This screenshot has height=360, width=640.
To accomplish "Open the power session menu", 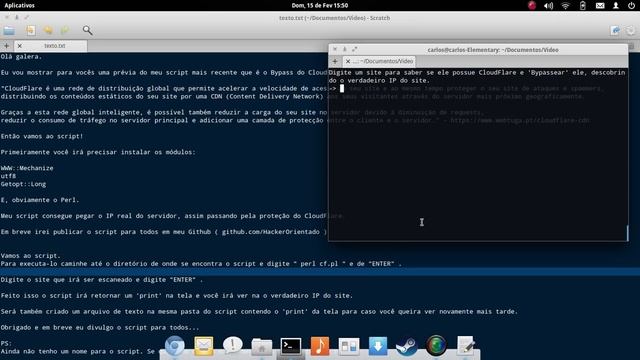I will pos(631,5).
